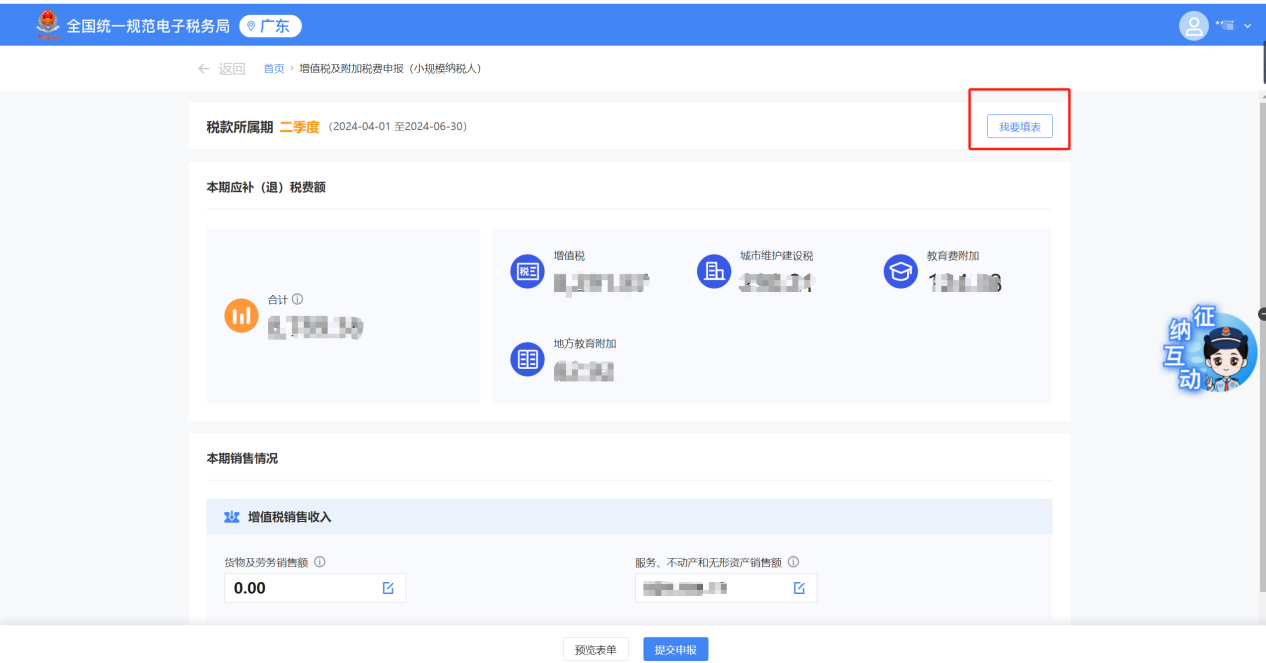Click the 我要填表 button
The width and height of the screenshot is (1266, 663).
(x=1020, y=127)
